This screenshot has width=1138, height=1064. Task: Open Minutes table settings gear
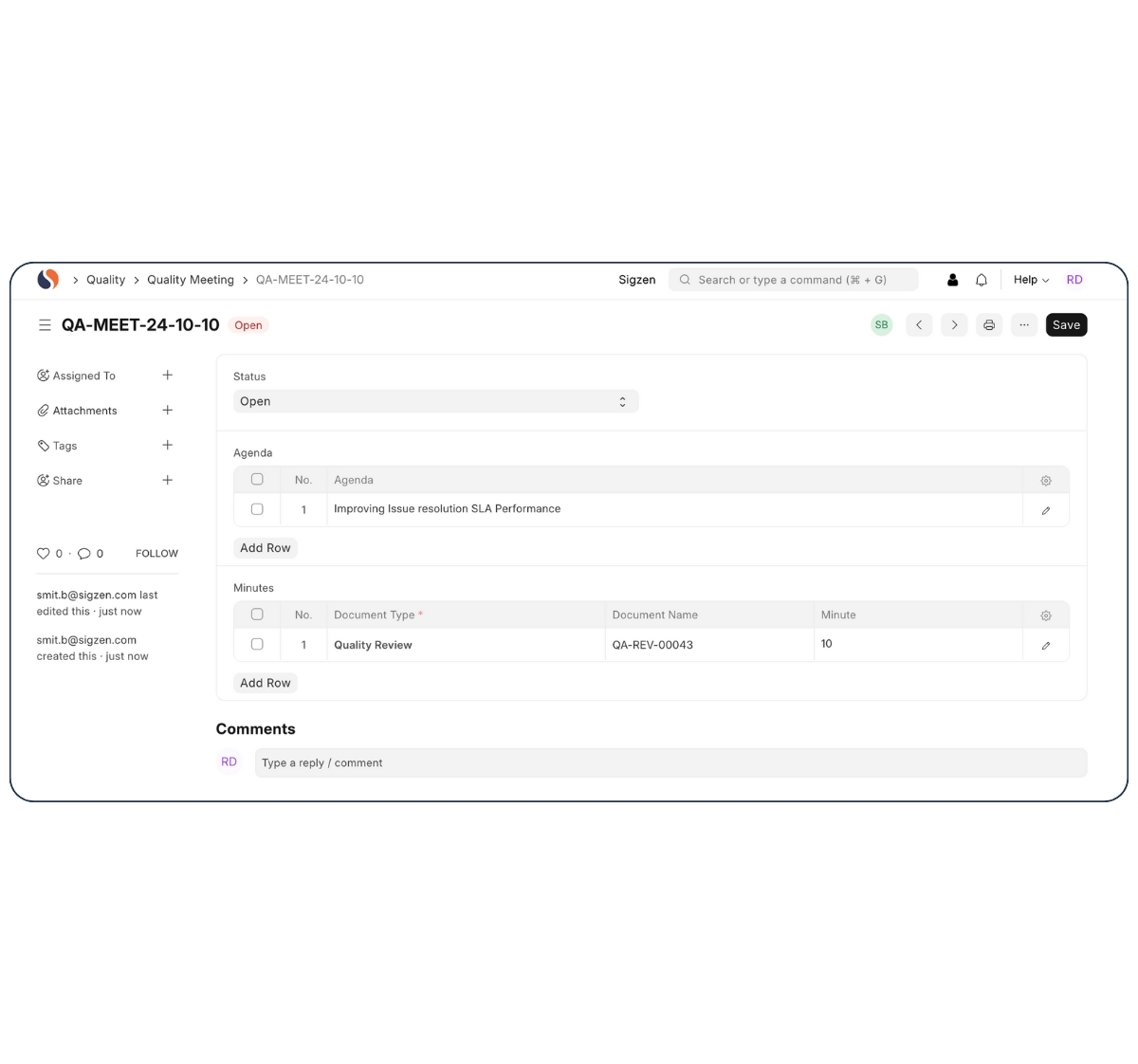click(1046, 615)
